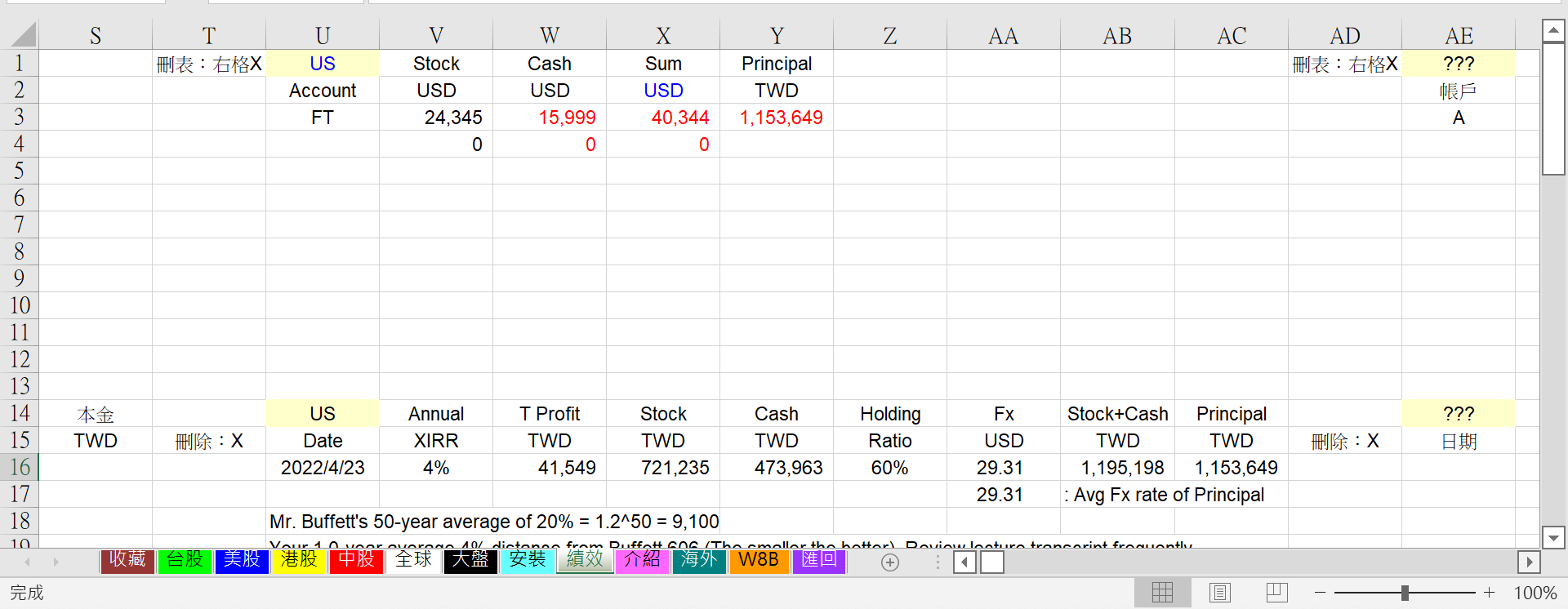Add a new sheet with plus icon

pyautogui.click(x=890, y=562)
